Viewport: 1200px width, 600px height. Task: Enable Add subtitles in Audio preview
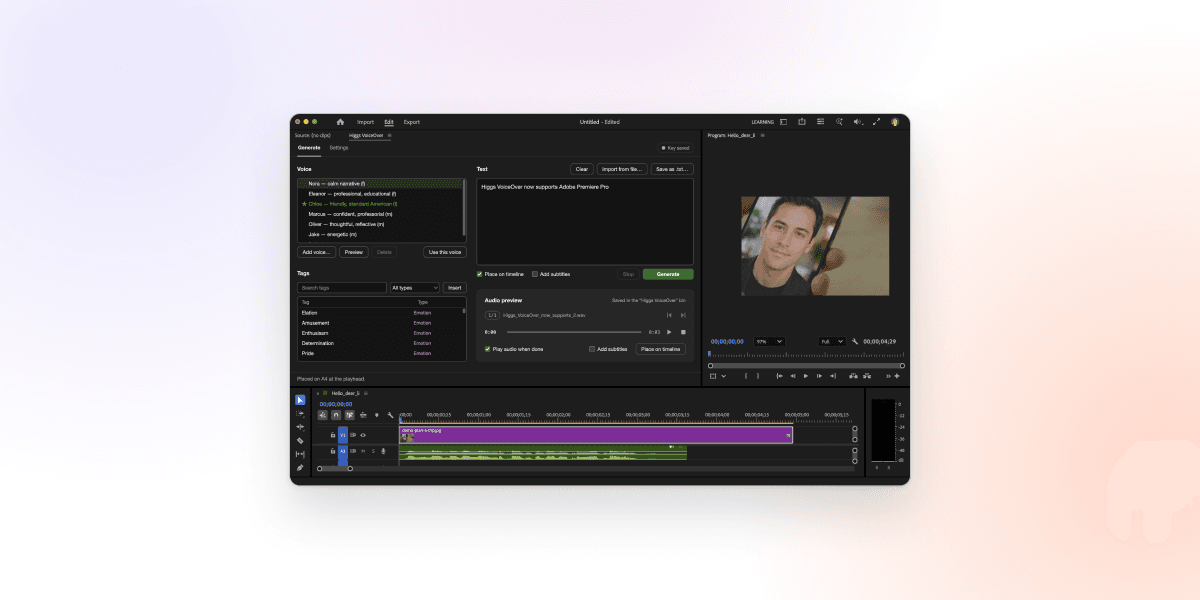click(591, 349)
